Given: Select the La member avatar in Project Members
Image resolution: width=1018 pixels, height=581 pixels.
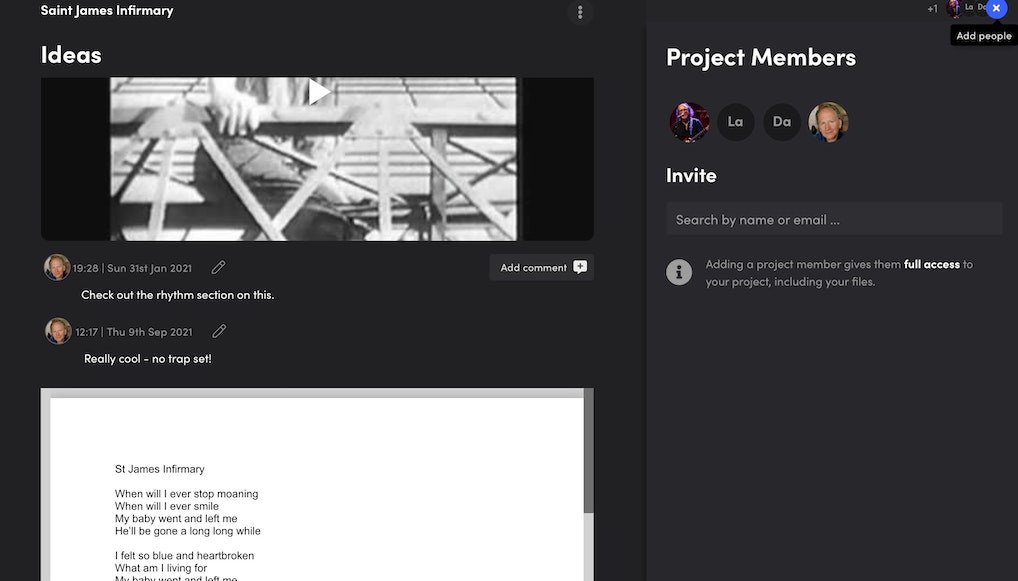Looking at the screenshot, I should [736, 122].
